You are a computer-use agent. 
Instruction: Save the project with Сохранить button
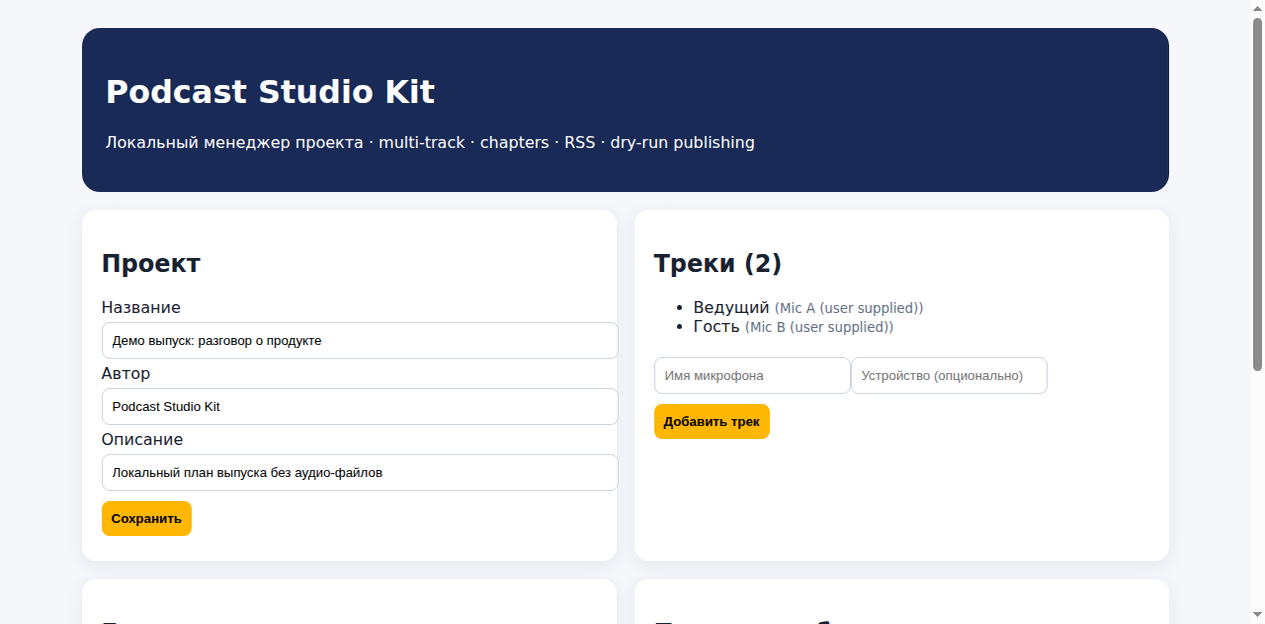(x=146, y=518)
